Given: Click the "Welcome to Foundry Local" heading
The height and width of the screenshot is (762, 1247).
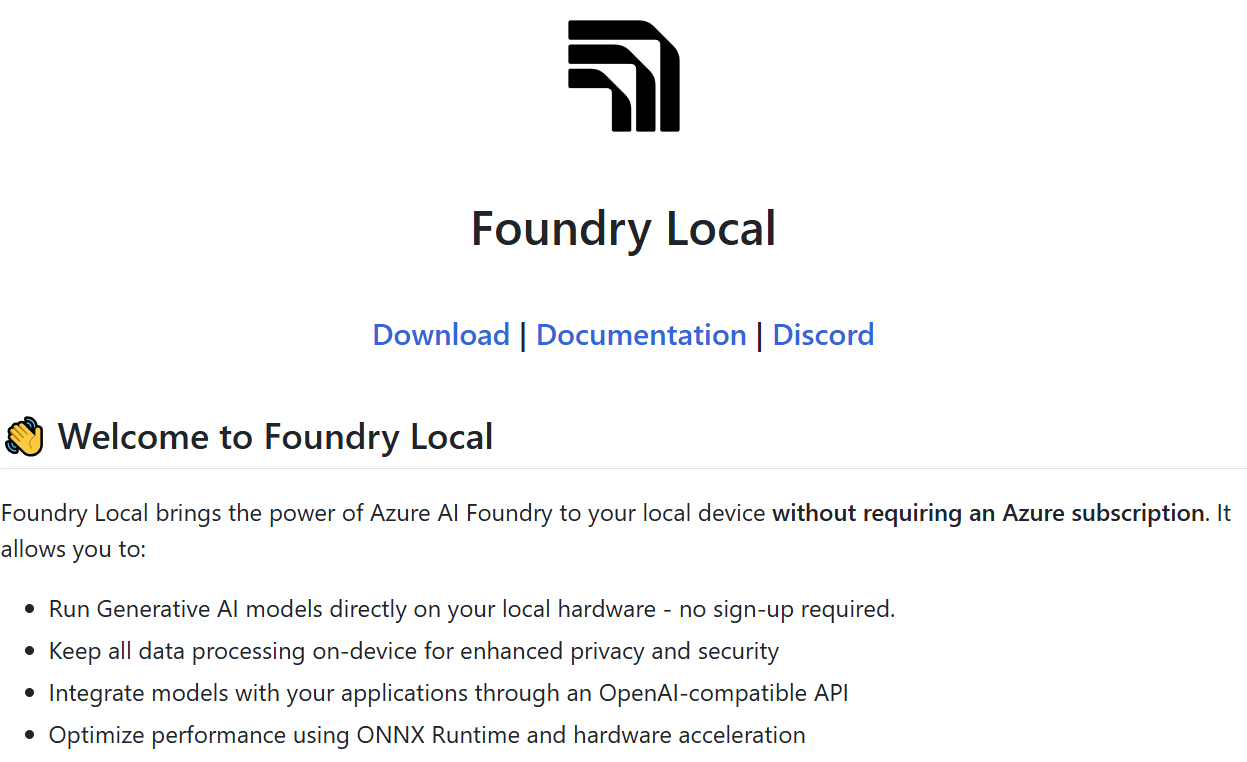Looking at the screenshot, I should (275, 437).
